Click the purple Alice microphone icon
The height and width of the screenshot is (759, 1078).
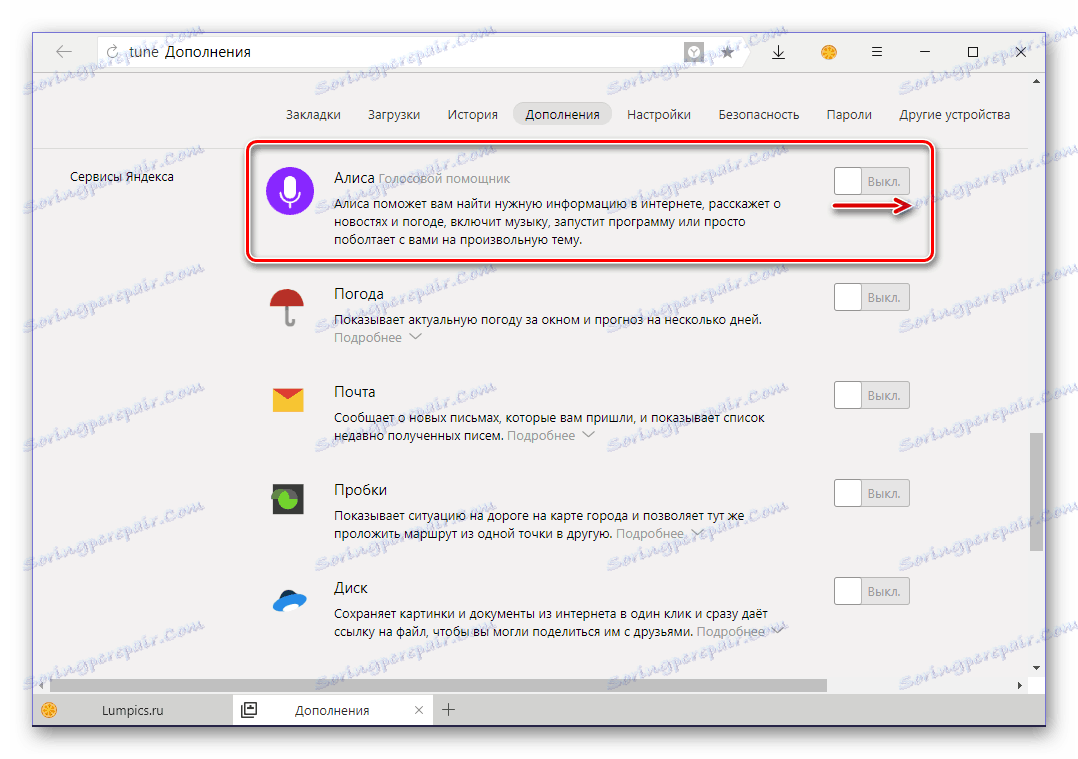(290, 191)
